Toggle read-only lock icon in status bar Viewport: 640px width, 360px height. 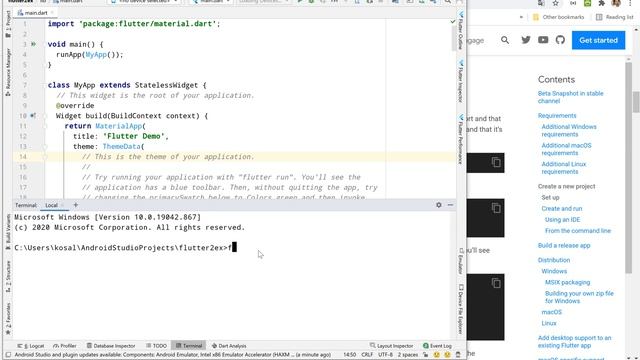tap(425, 355)
